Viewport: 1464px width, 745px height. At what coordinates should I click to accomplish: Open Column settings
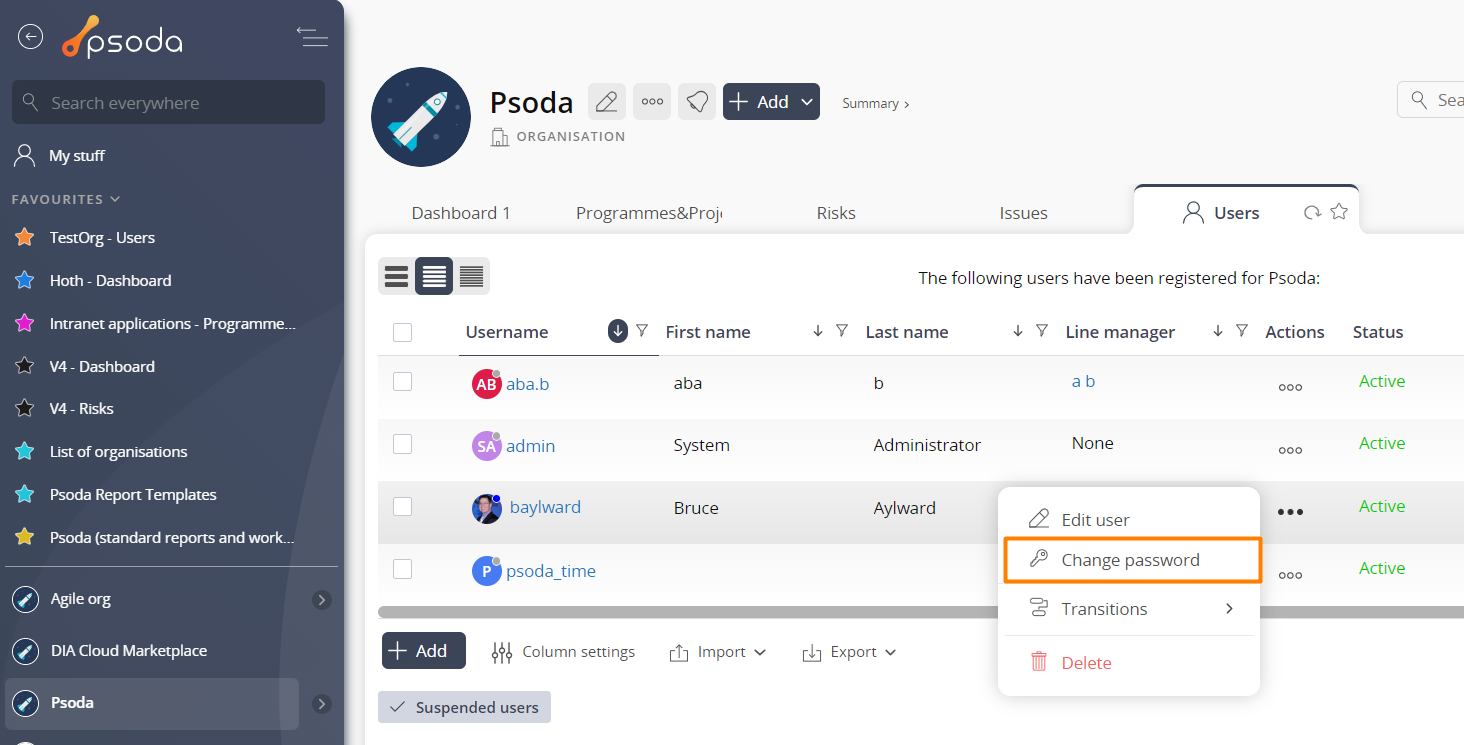(563, 652)
